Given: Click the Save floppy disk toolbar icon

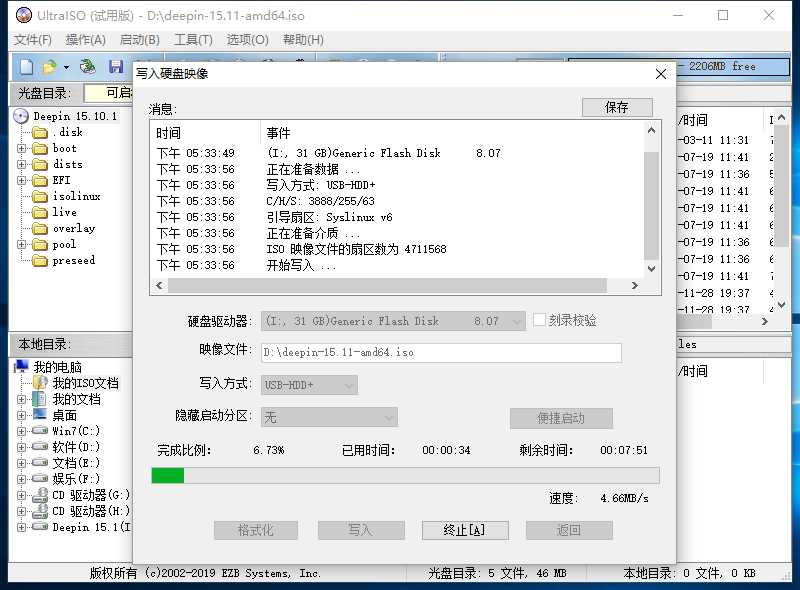Looking at the screenshot, I should pyautogui.click(x=116, y=66).
